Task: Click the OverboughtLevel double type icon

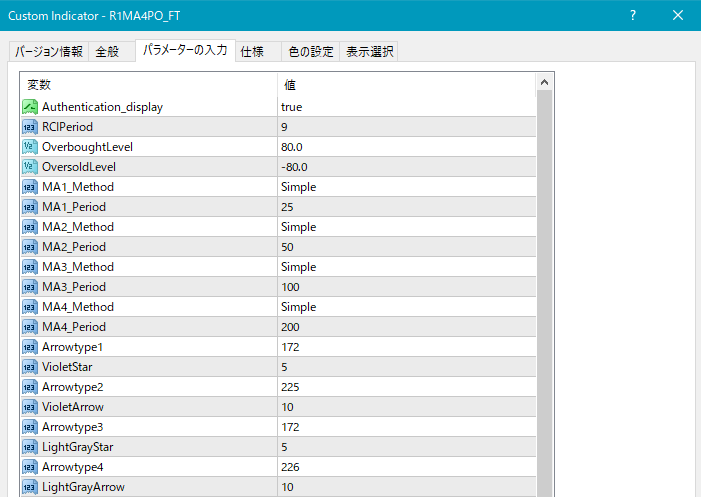Action: tap(30, 147)
